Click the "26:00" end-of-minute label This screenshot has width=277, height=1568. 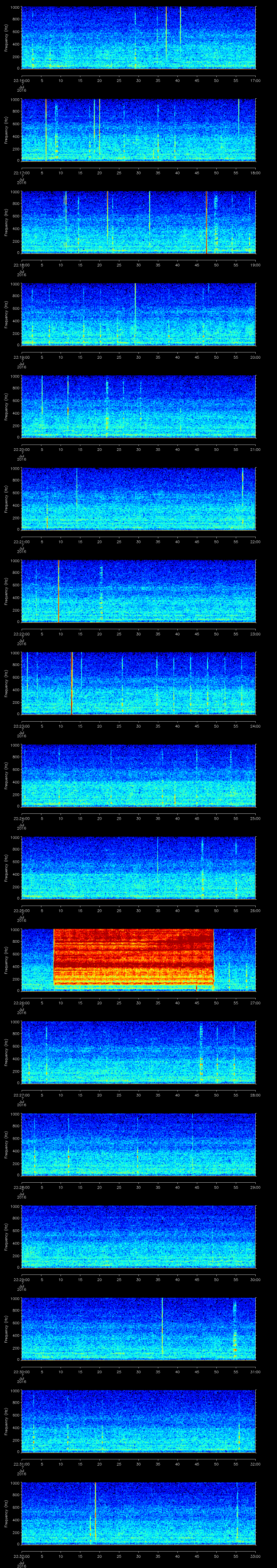click(255, 910)
